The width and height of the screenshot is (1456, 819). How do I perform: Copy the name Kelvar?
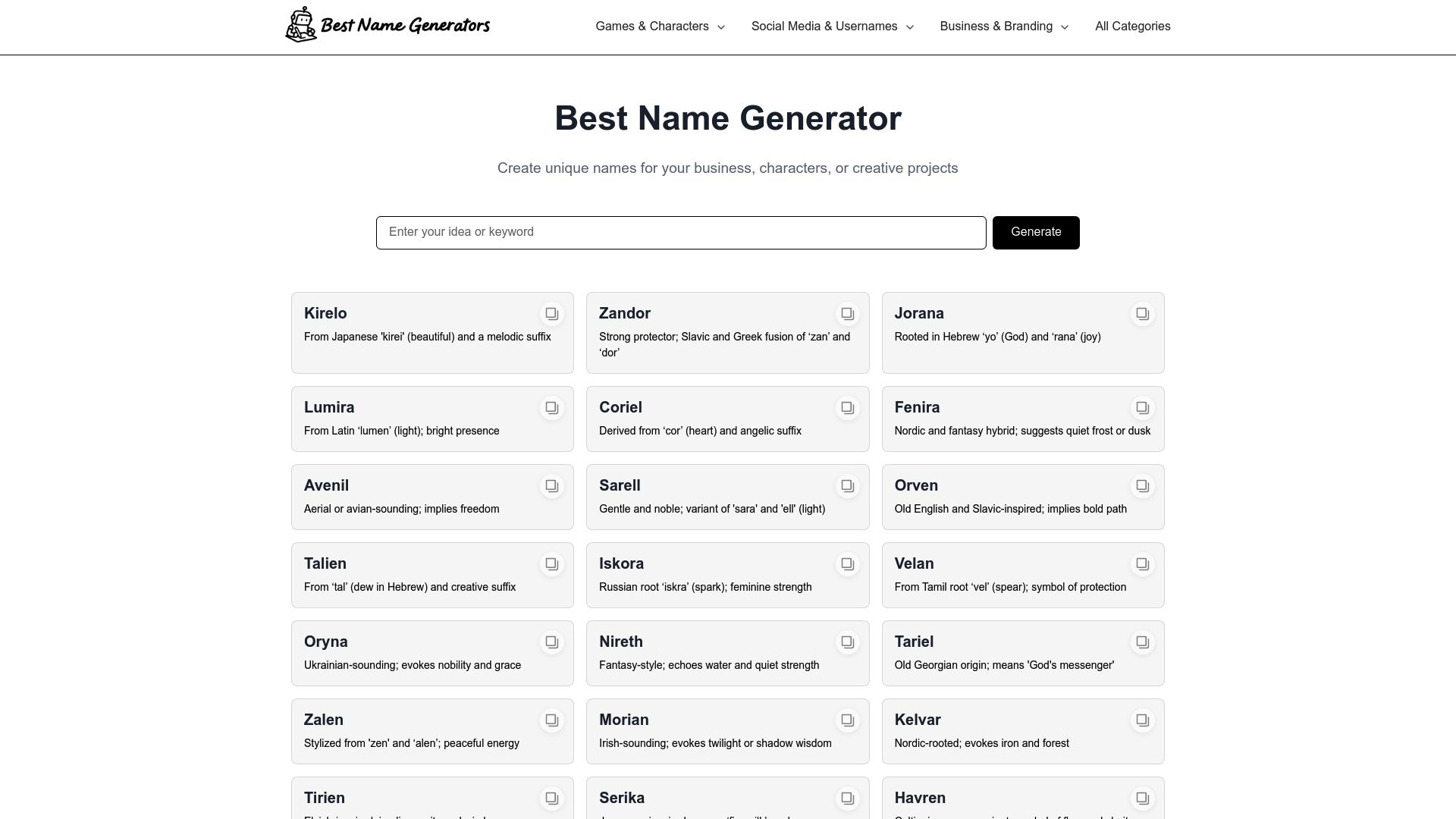tap(1143, 720)
